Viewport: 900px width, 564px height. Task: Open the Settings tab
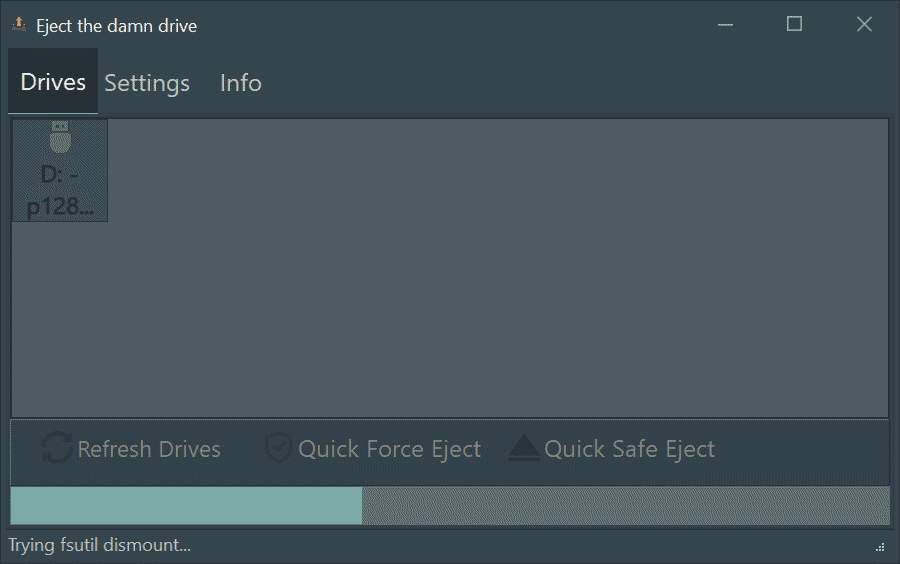click(x=147, y=83)
